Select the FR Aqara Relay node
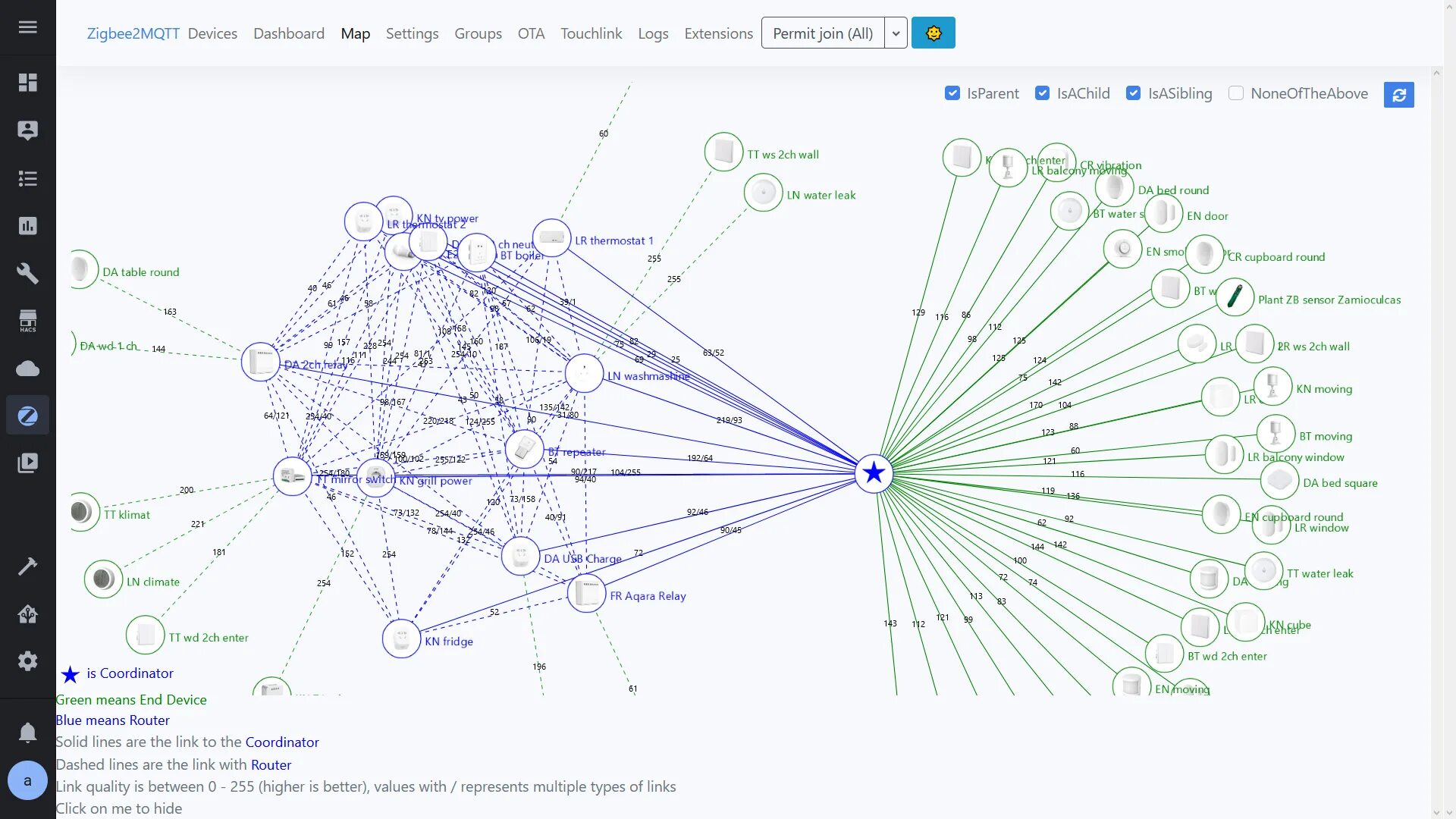The height and width of the screenshot is (819, 1456). [x=586, y=593]
